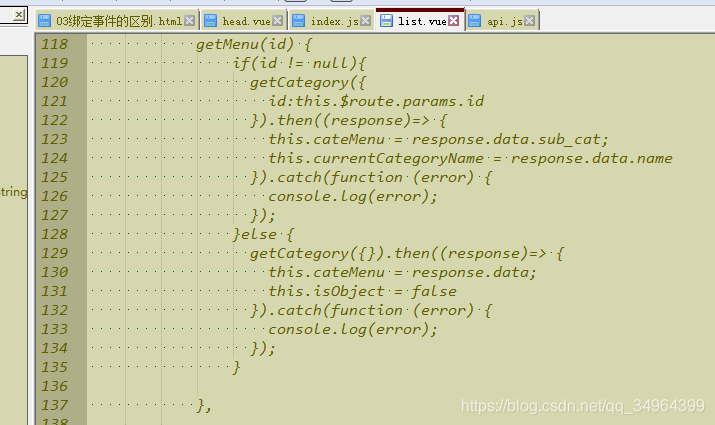Click on 'getCategory({}).then((response)=> {' line
Screen dimensions: 715x425
[x=407, y=254]
